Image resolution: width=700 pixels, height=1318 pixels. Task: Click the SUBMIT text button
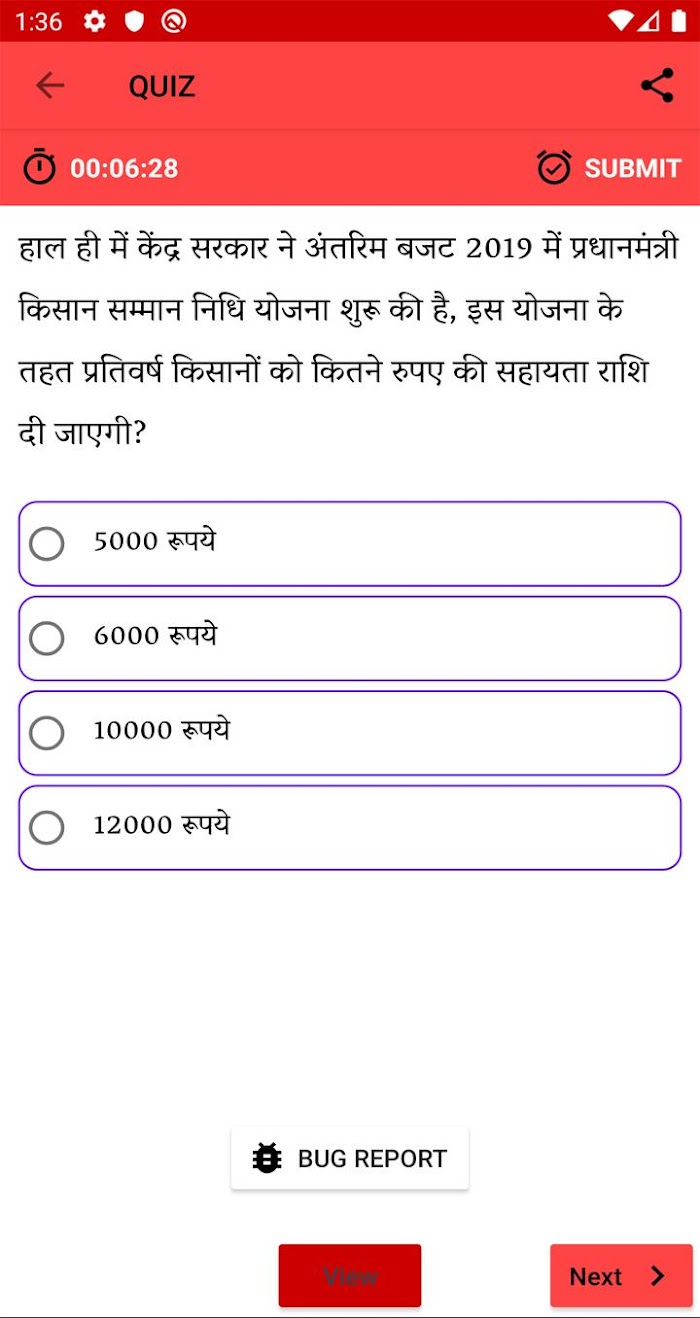tap(632, 168)
